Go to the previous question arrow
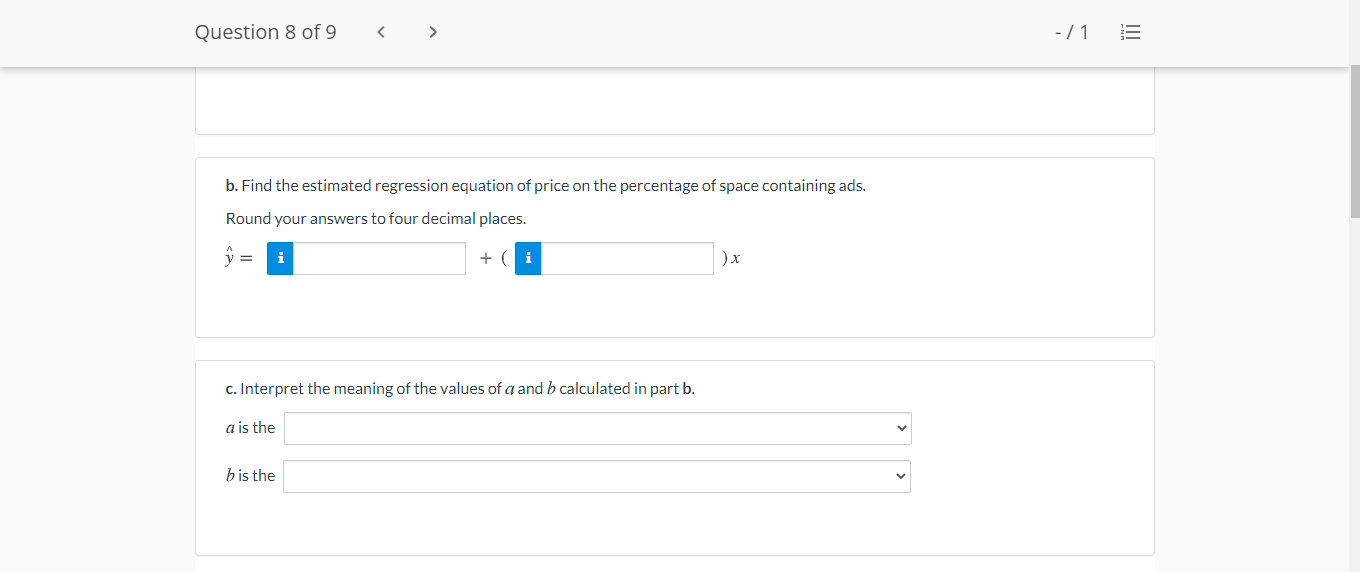This screenshot has height=572, width=1360. (x=381, y=32)
